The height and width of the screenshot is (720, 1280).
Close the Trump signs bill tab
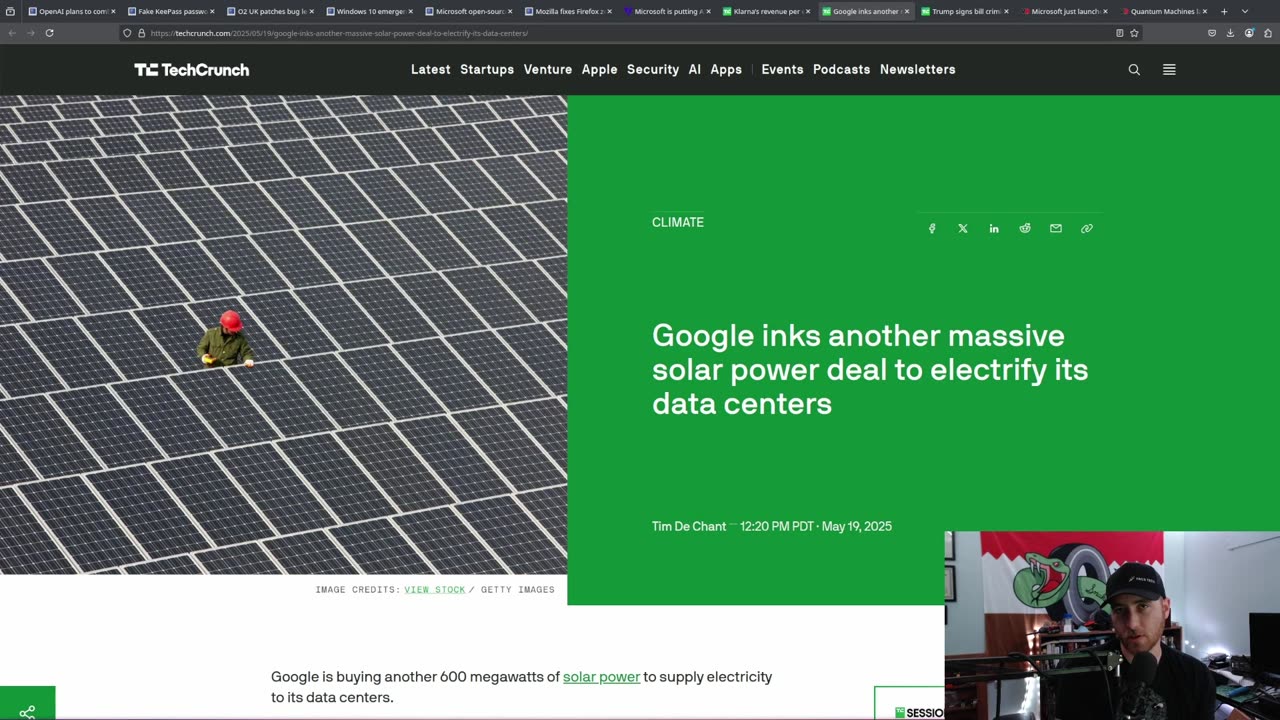click(x=1006, y=12)
